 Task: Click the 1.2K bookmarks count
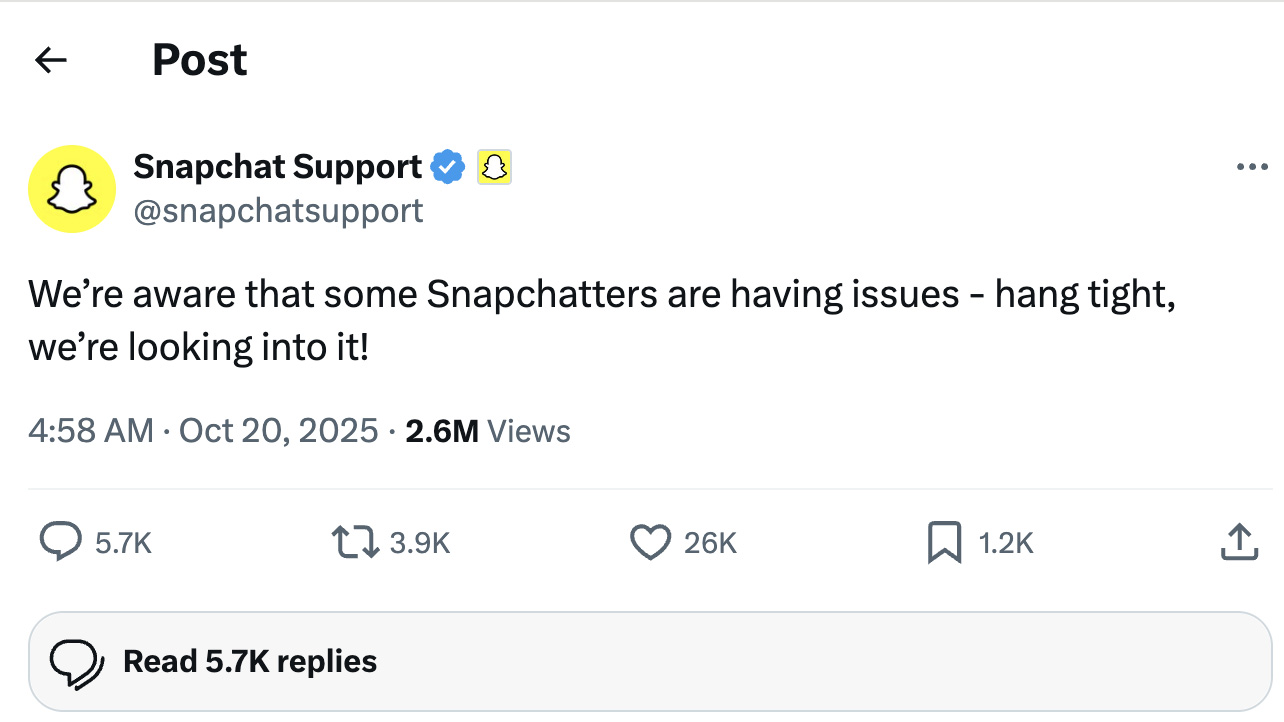(1006, 543)
